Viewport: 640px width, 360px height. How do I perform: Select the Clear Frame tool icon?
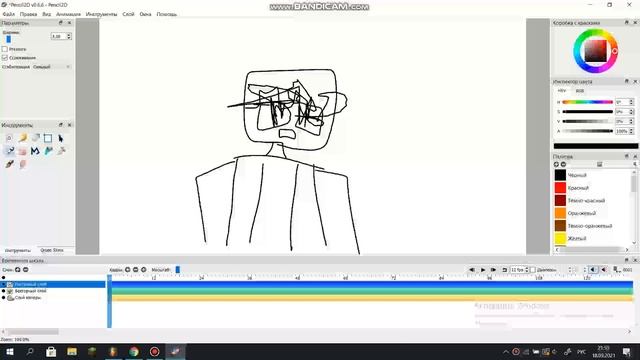pos(9,138)
